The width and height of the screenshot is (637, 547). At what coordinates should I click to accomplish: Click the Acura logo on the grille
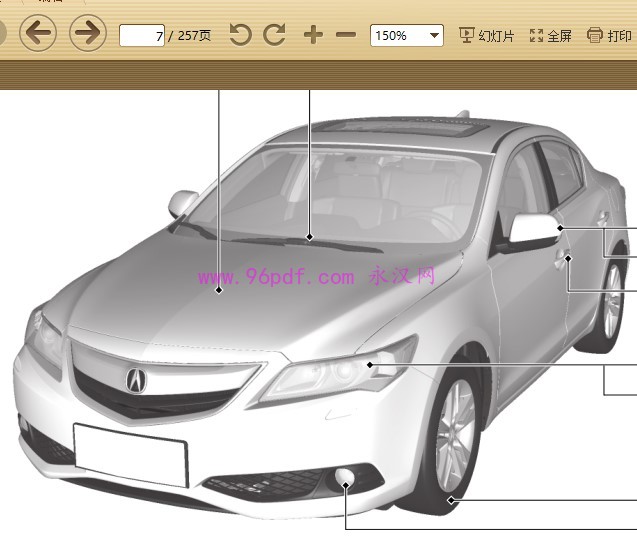coord(134,380)
